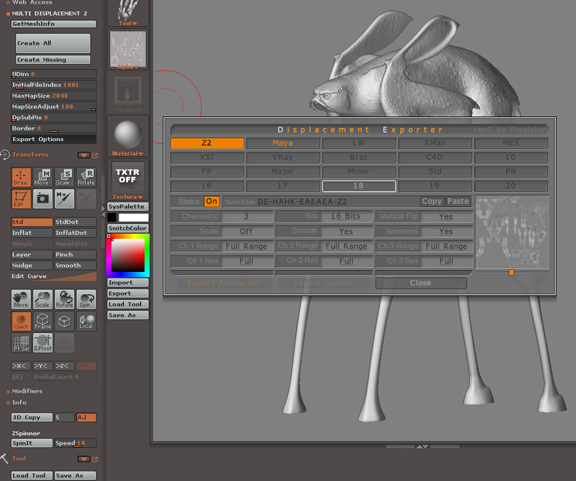The width and height of the screenshot is (576, 481).
Task: Close the Displacement Exporter dialog
Action: pyautogui.click(x=421, y=283)
